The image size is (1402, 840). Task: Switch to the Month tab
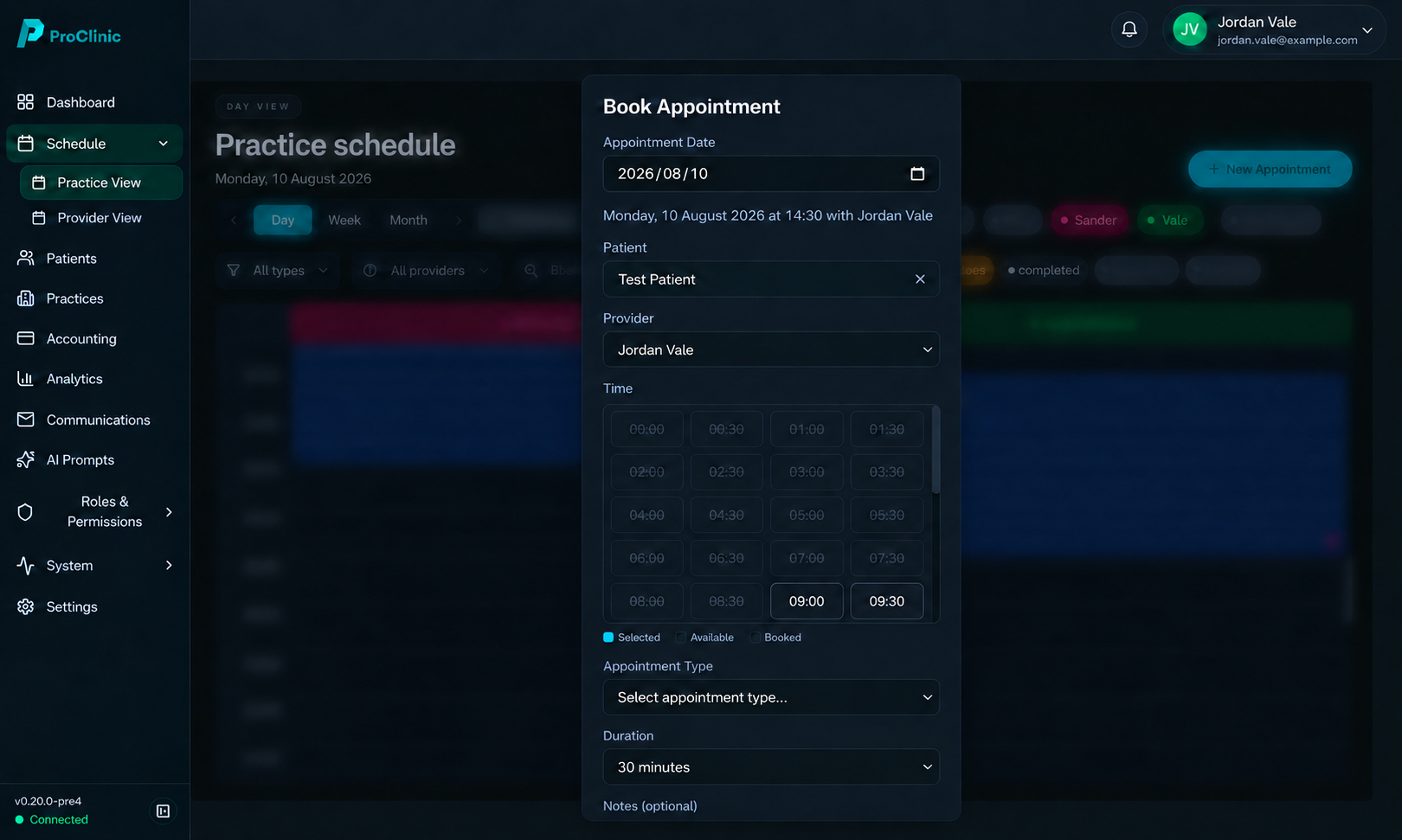[408, 220]
